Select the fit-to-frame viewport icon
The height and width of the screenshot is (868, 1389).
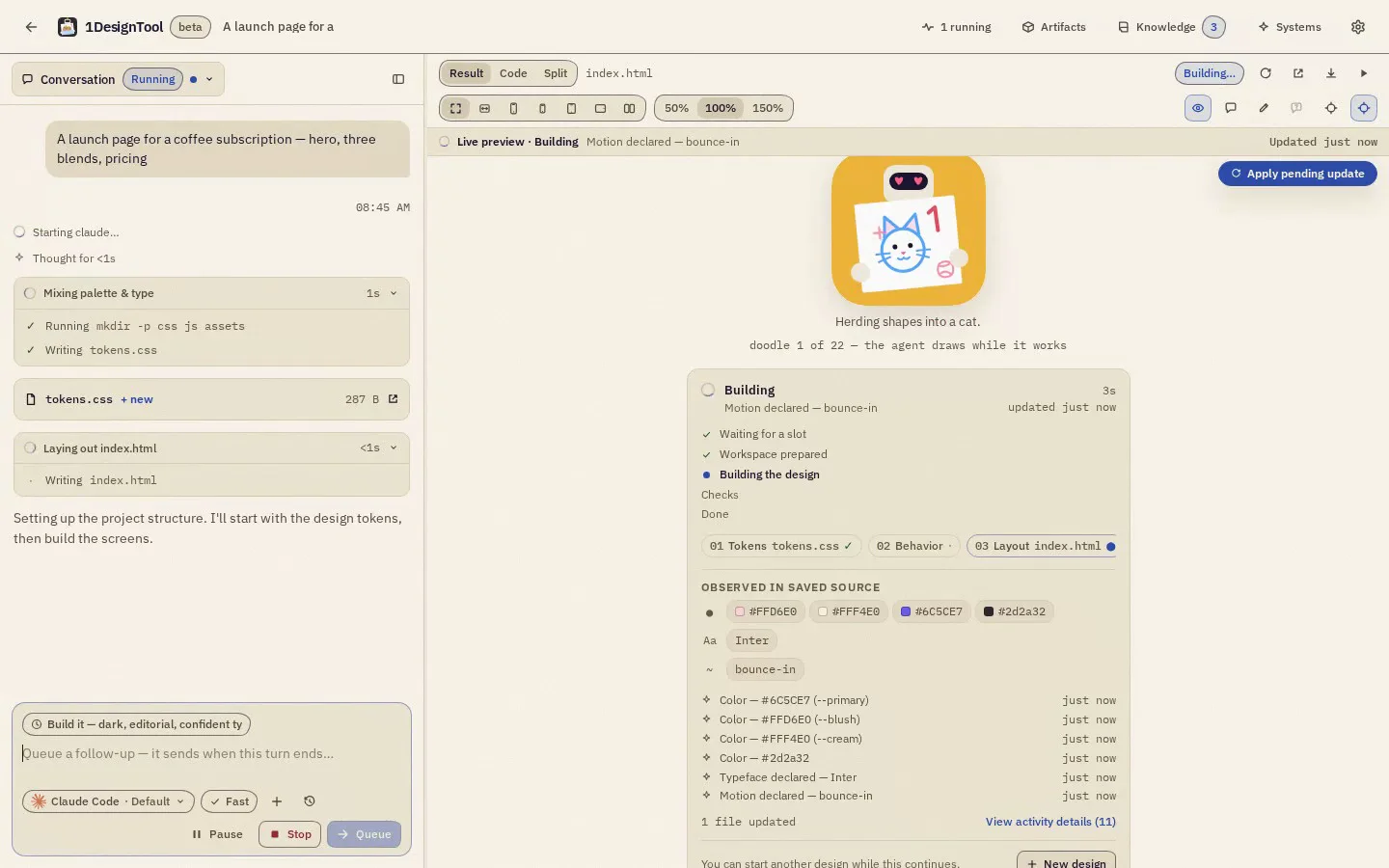point(456,108)
